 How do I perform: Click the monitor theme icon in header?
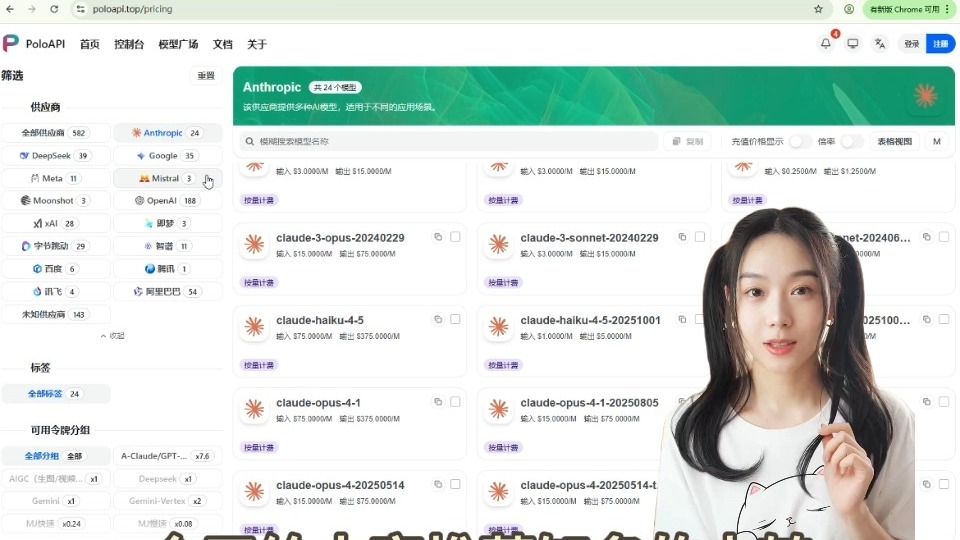(852, 43)
